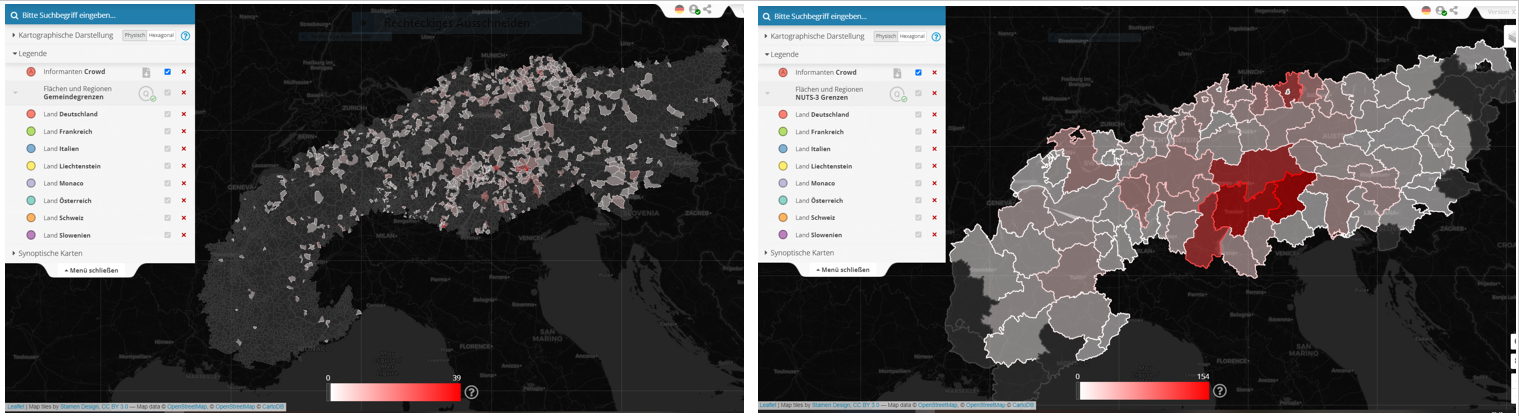Click the share icon in the right map

point(1455,10)
